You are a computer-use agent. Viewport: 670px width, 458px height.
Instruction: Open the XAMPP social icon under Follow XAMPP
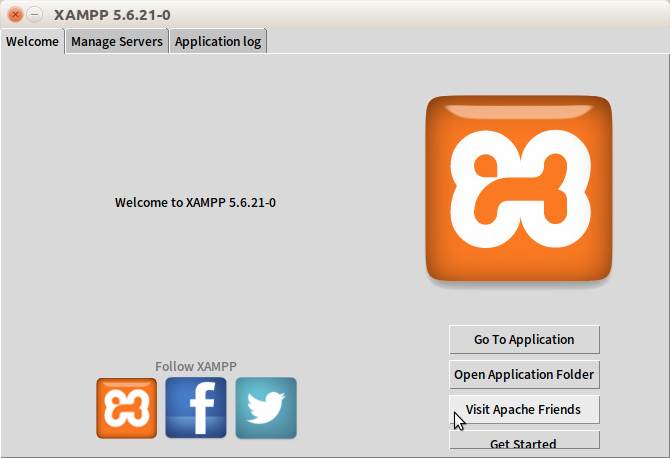coord(126,408)
